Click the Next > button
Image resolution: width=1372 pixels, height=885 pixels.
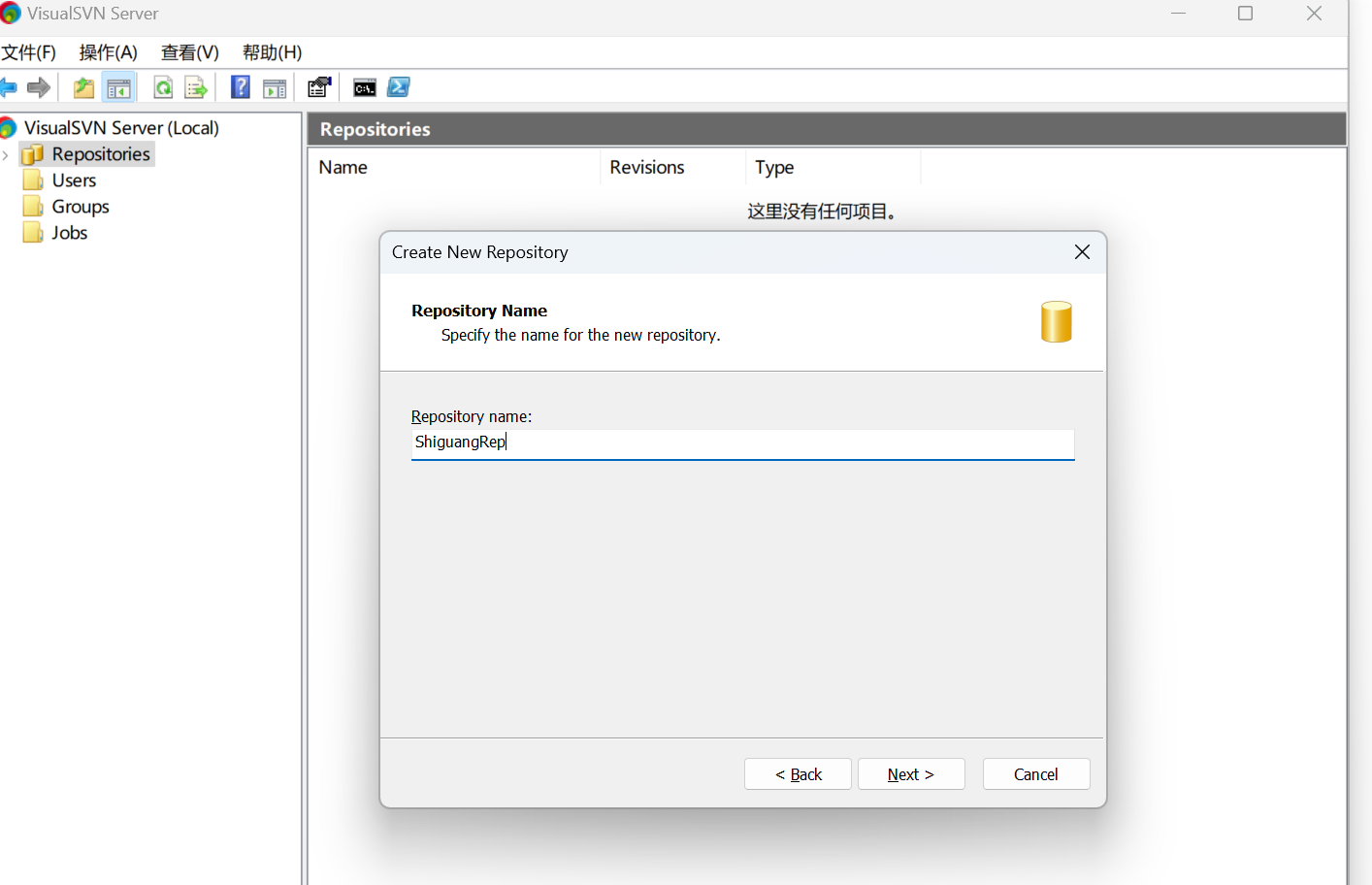911,774
